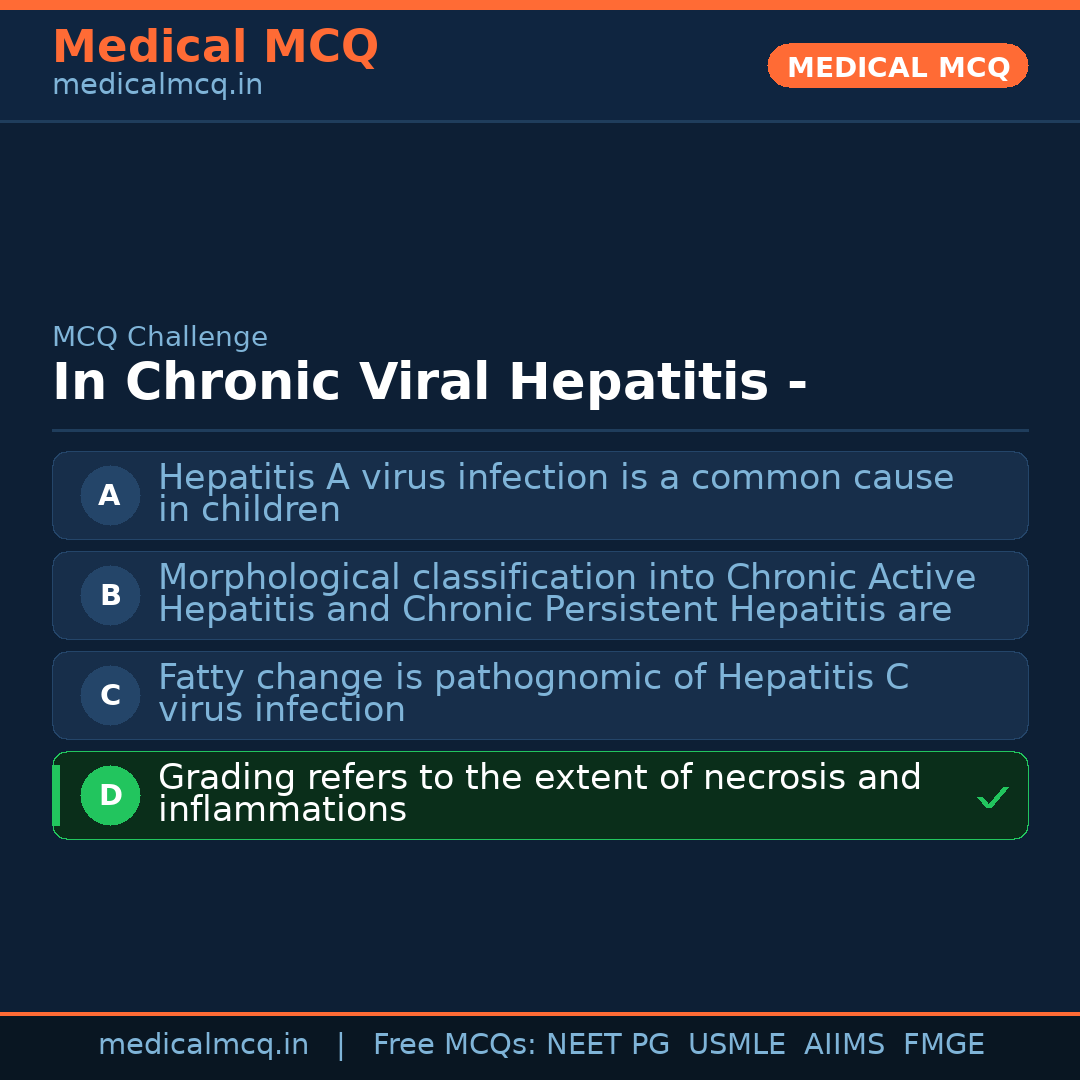Click the letter A option circle
Screen dimensions: 1080x1080
(110, 495)
